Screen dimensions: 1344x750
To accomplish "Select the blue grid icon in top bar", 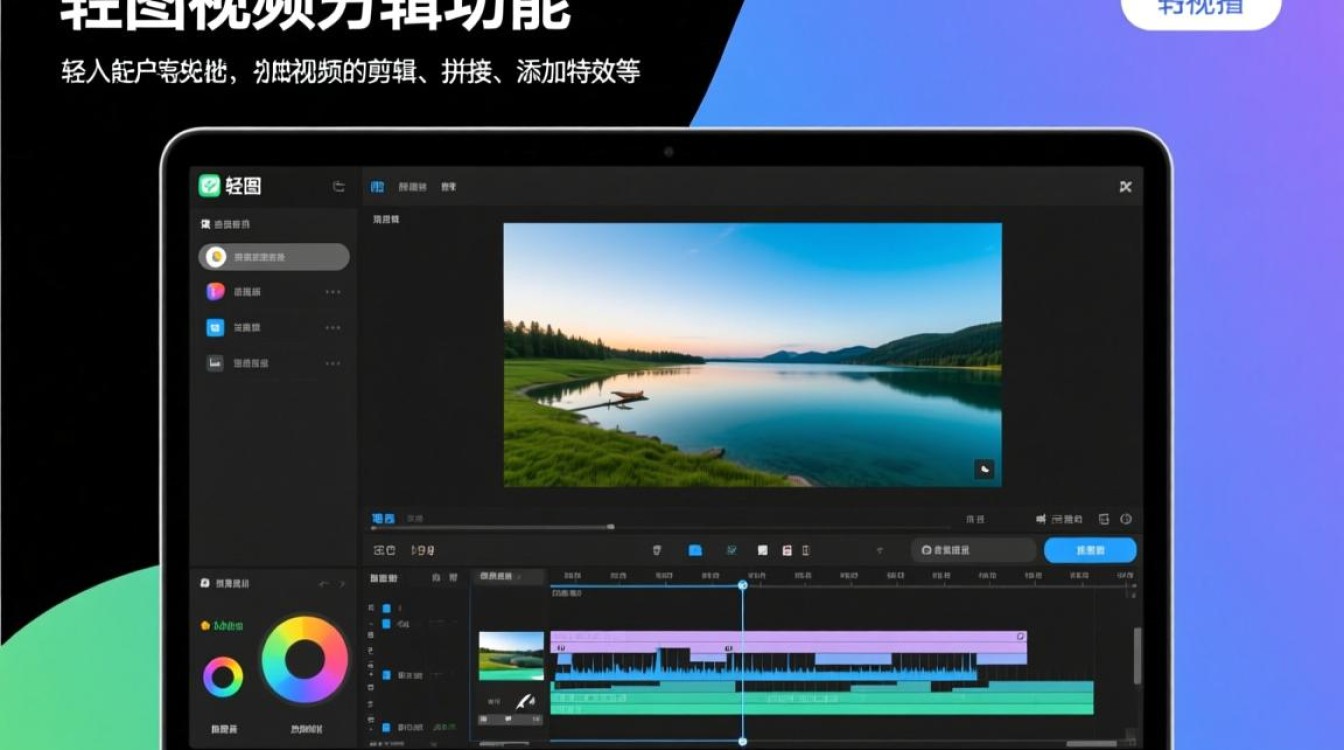I will (377, 187).
